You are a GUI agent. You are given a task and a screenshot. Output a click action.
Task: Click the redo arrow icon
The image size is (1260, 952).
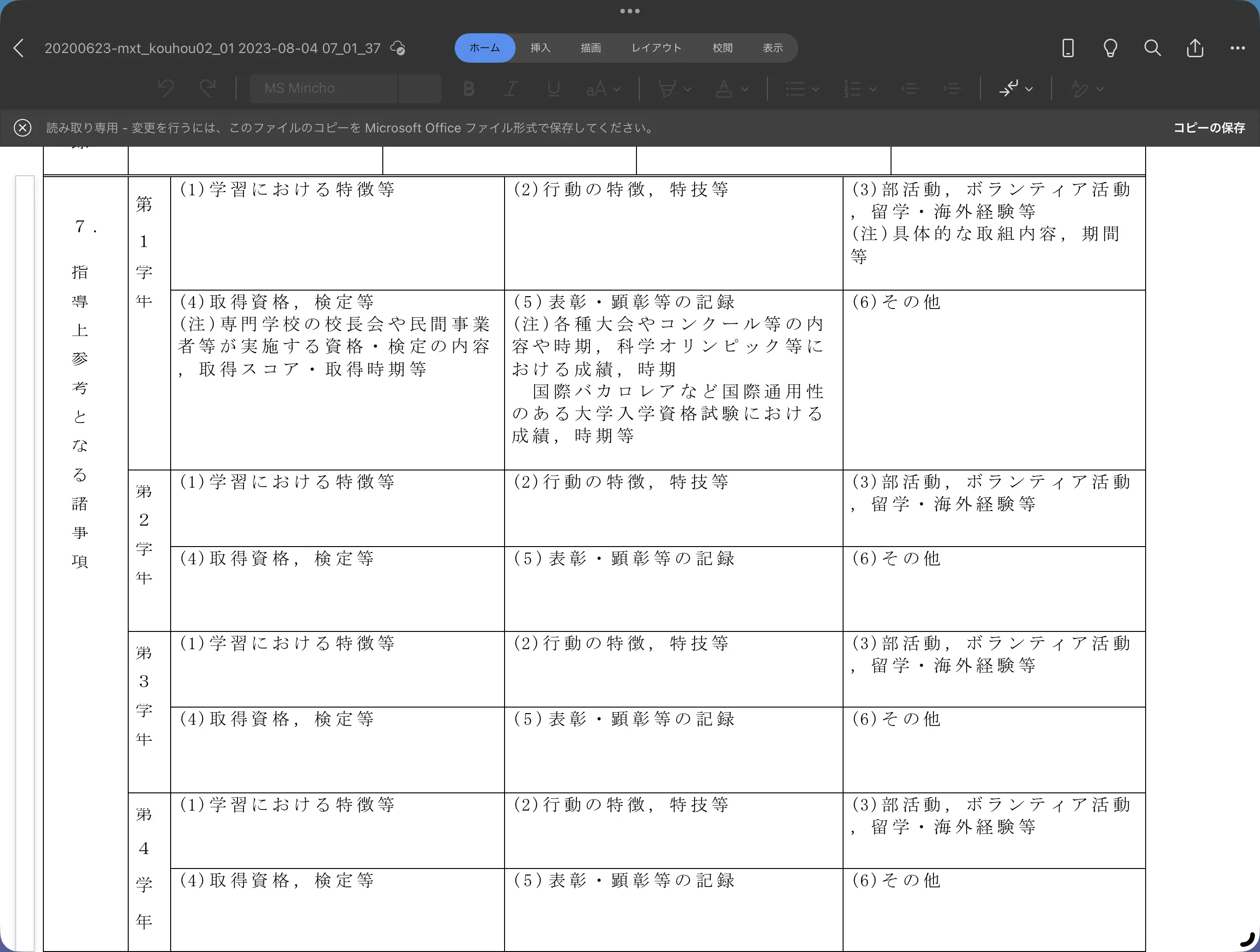208,88
